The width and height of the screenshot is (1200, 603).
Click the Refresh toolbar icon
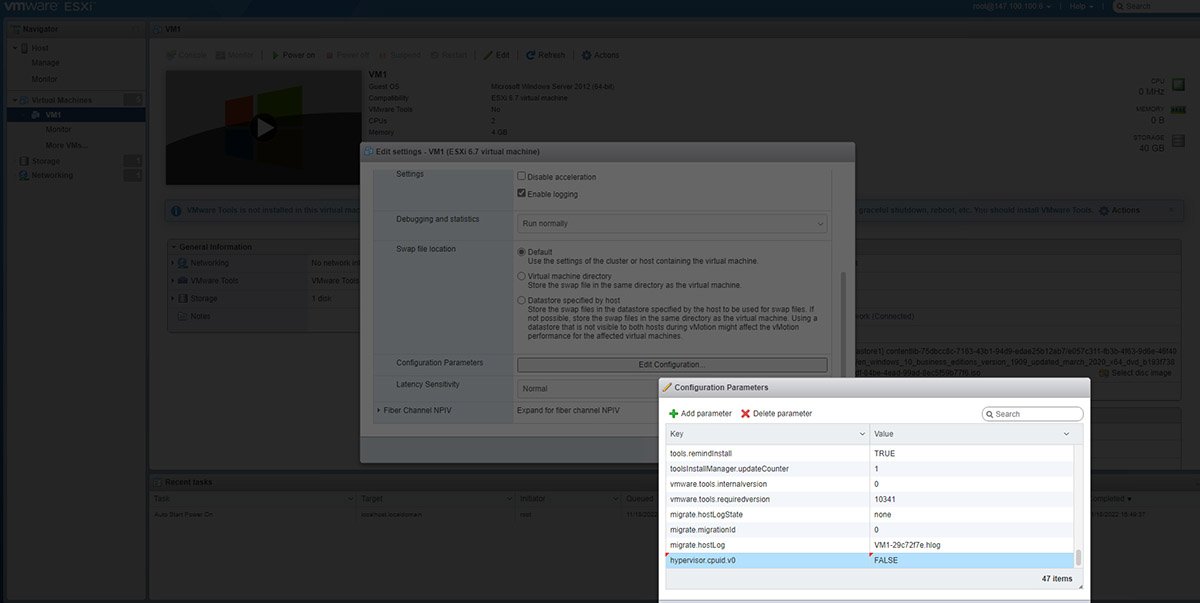click(x=530, y=55)
